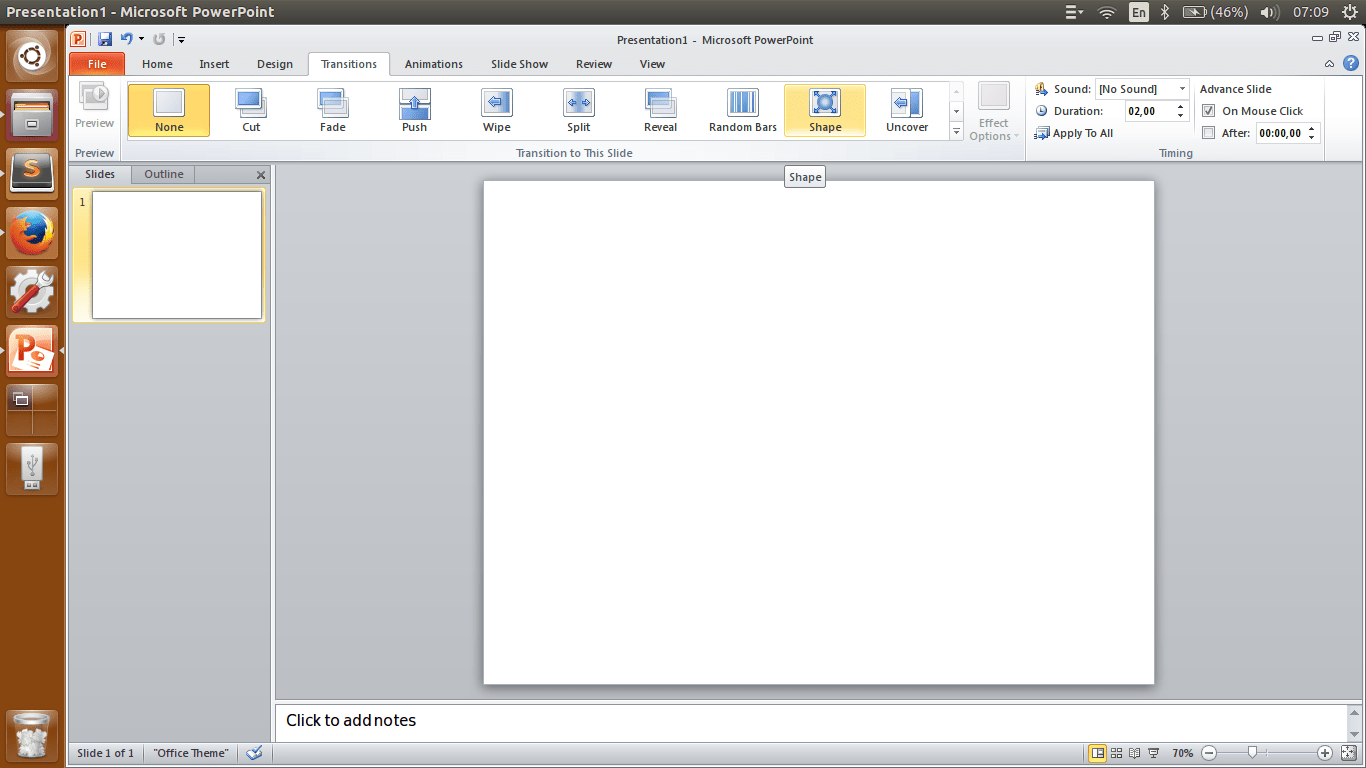Switch to Reading View icon

click(1135, 753)
